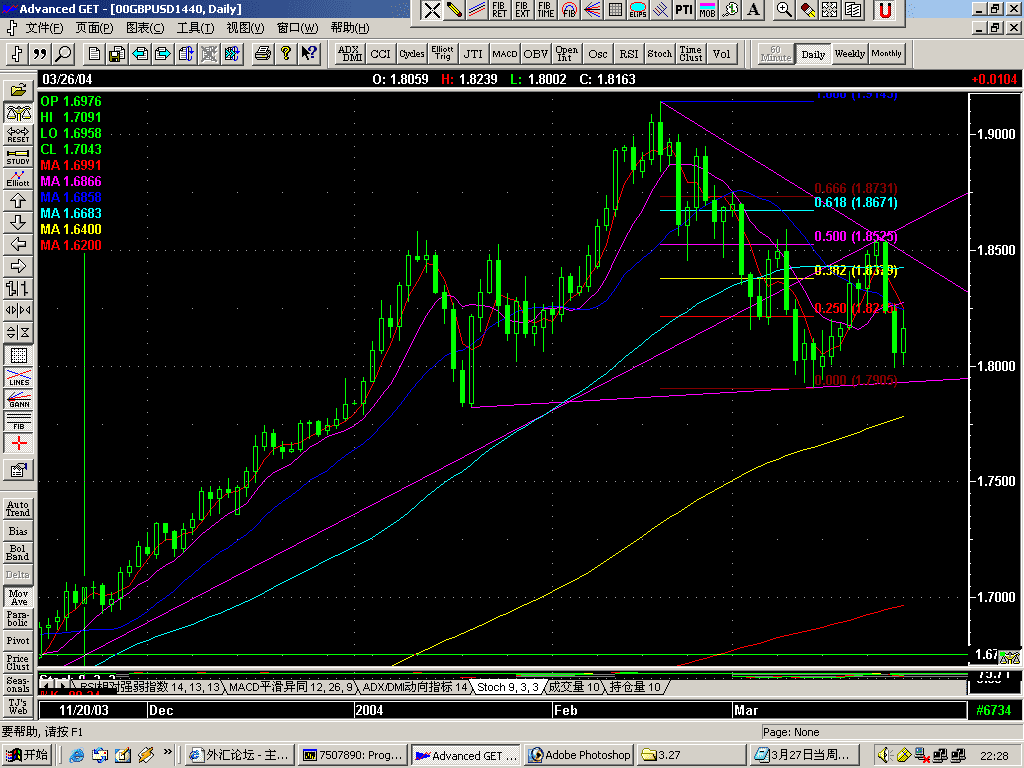Click the STUDY ruler icon in sidebar
The image size is (1024, 768).
click(x=18, y=157)
